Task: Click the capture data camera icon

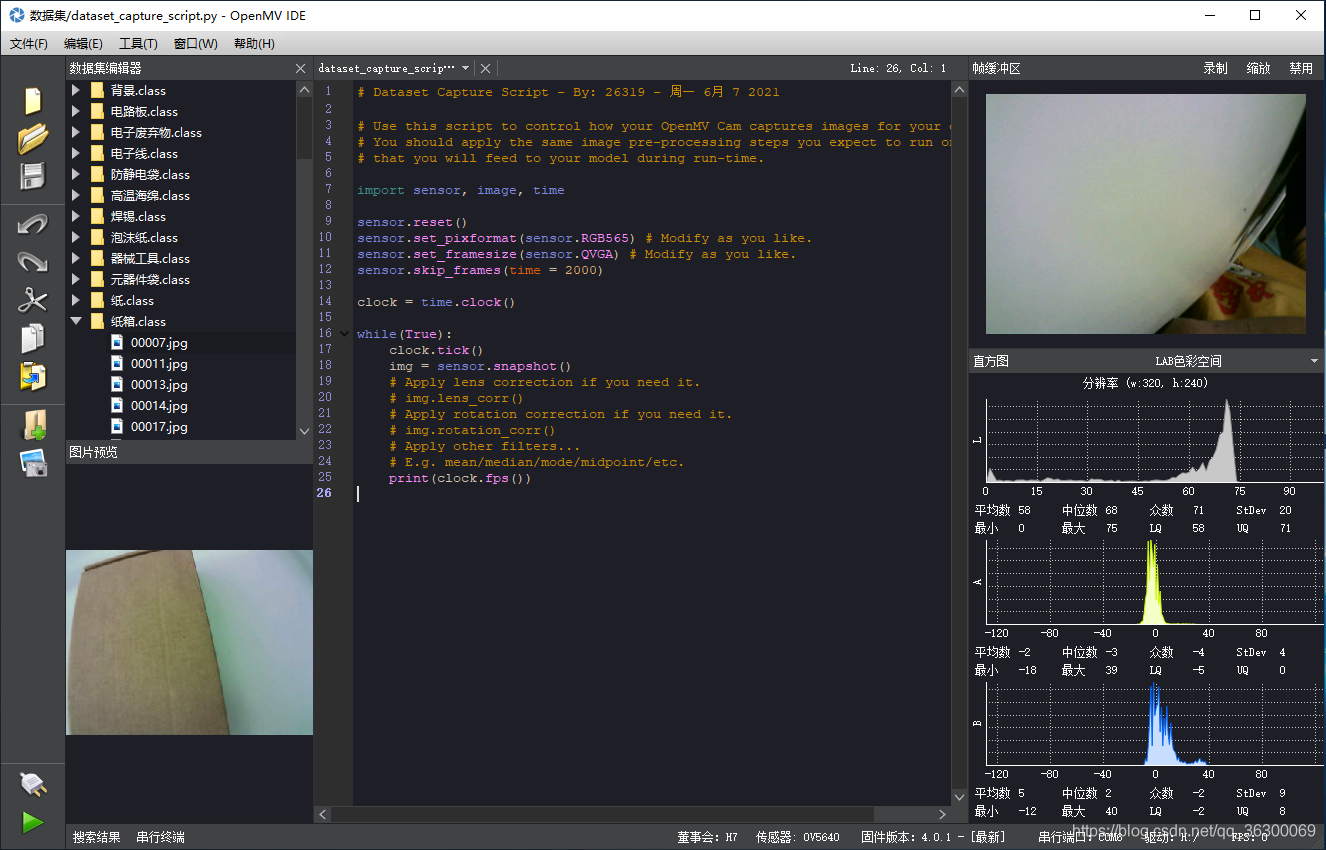Action: click(x=33, y=462)
